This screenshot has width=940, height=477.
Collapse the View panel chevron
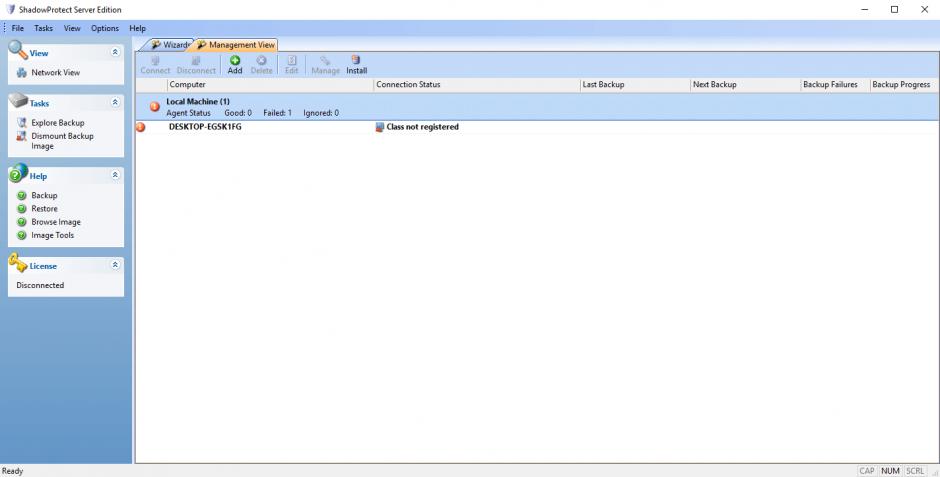115,52
